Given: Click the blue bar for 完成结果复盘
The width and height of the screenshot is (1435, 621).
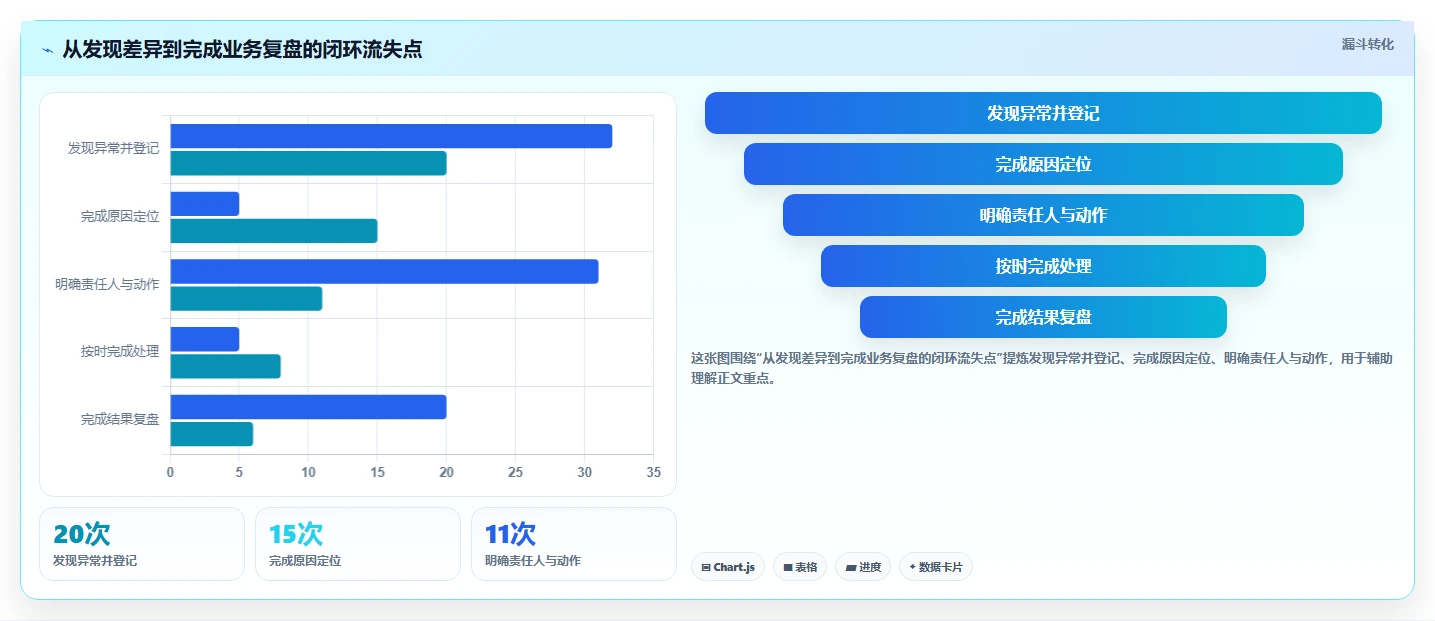Looking at the screenshot, I should pos(308,407).
